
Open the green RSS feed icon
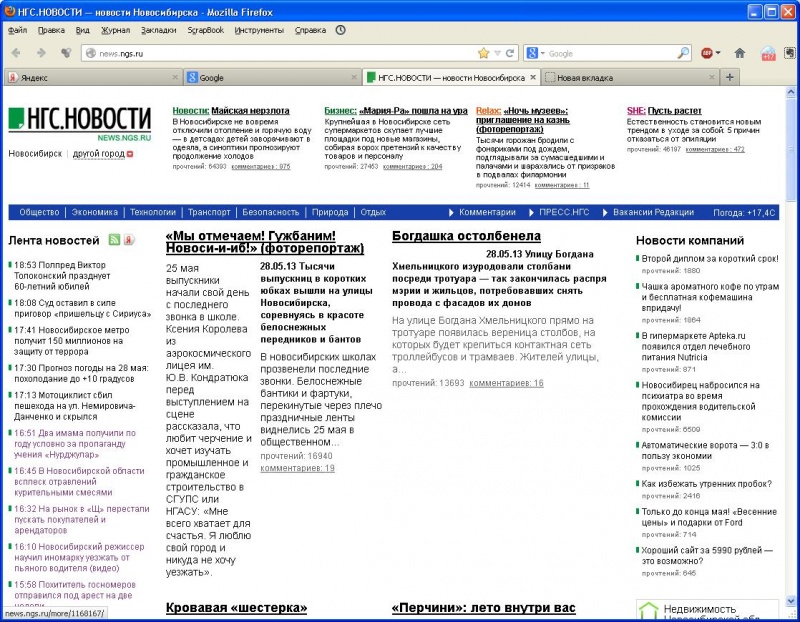pyautogui.click(x=114, y=240)
